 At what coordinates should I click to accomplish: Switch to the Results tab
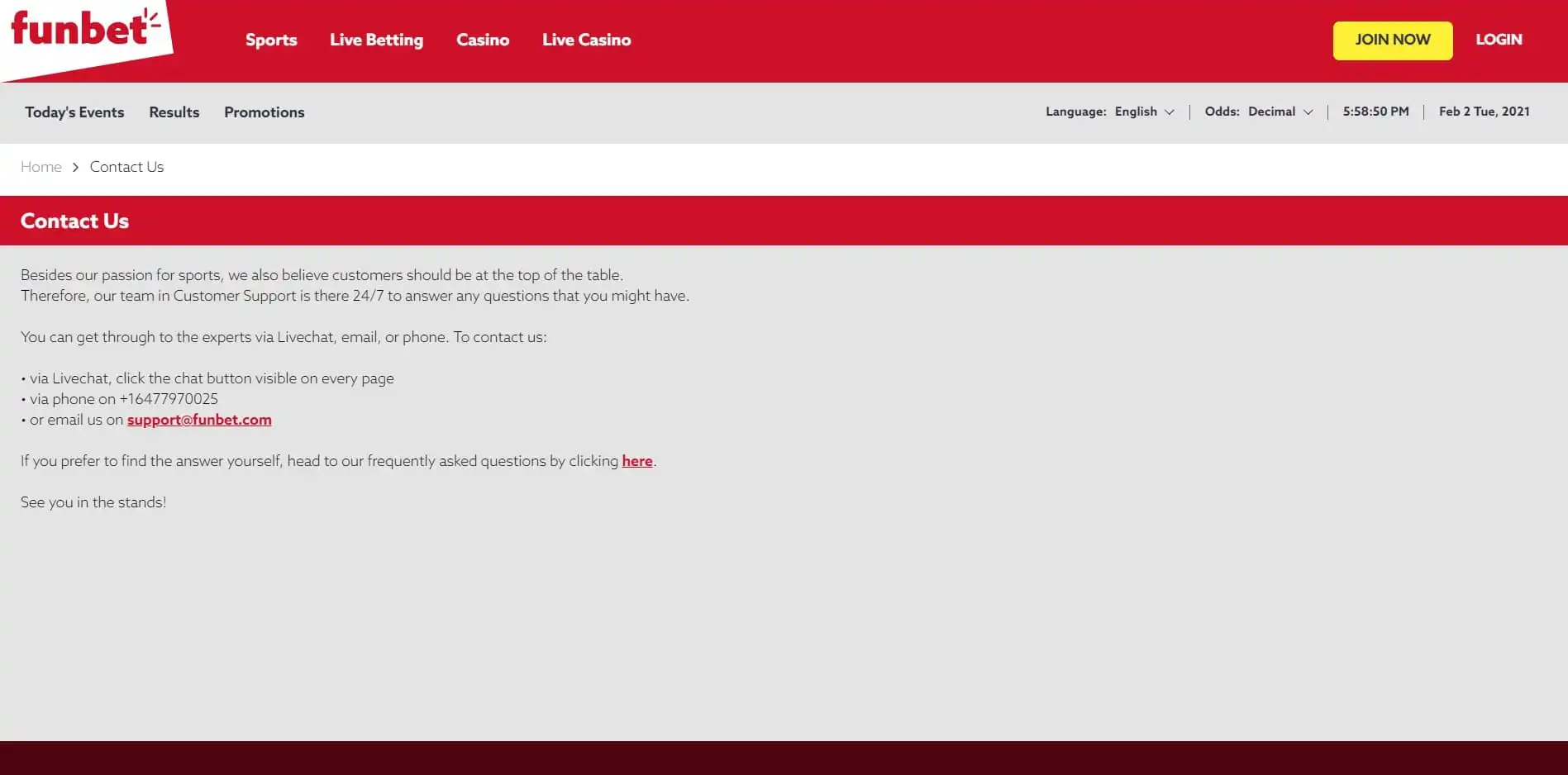(174, 112)
